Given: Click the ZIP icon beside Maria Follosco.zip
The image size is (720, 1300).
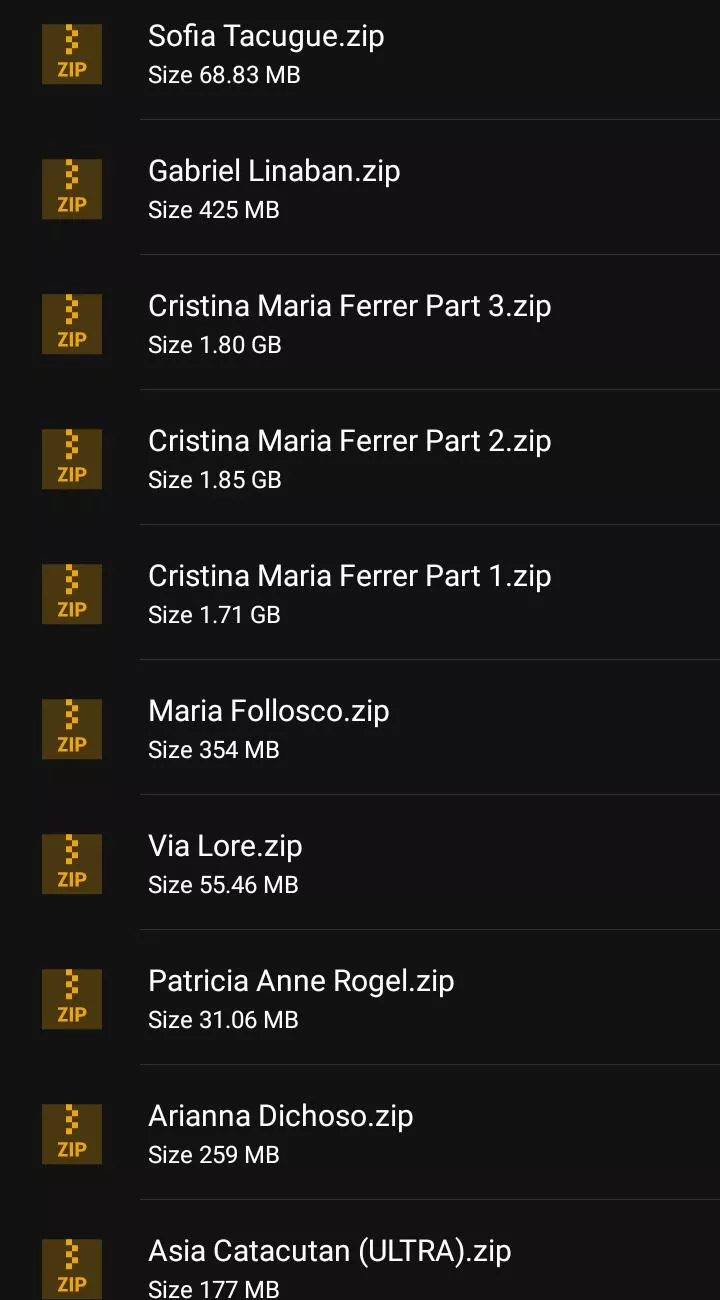Looking at the screenshot, I should 71,729.
